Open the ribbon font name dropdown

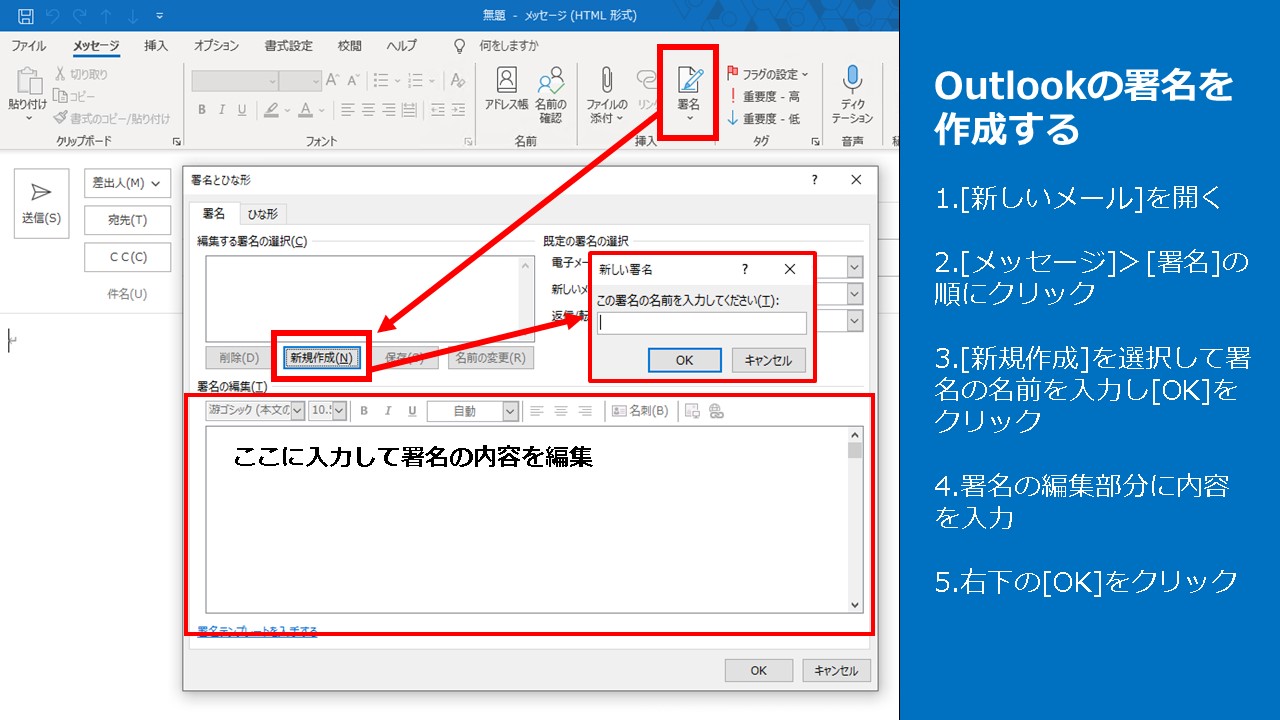271,81
